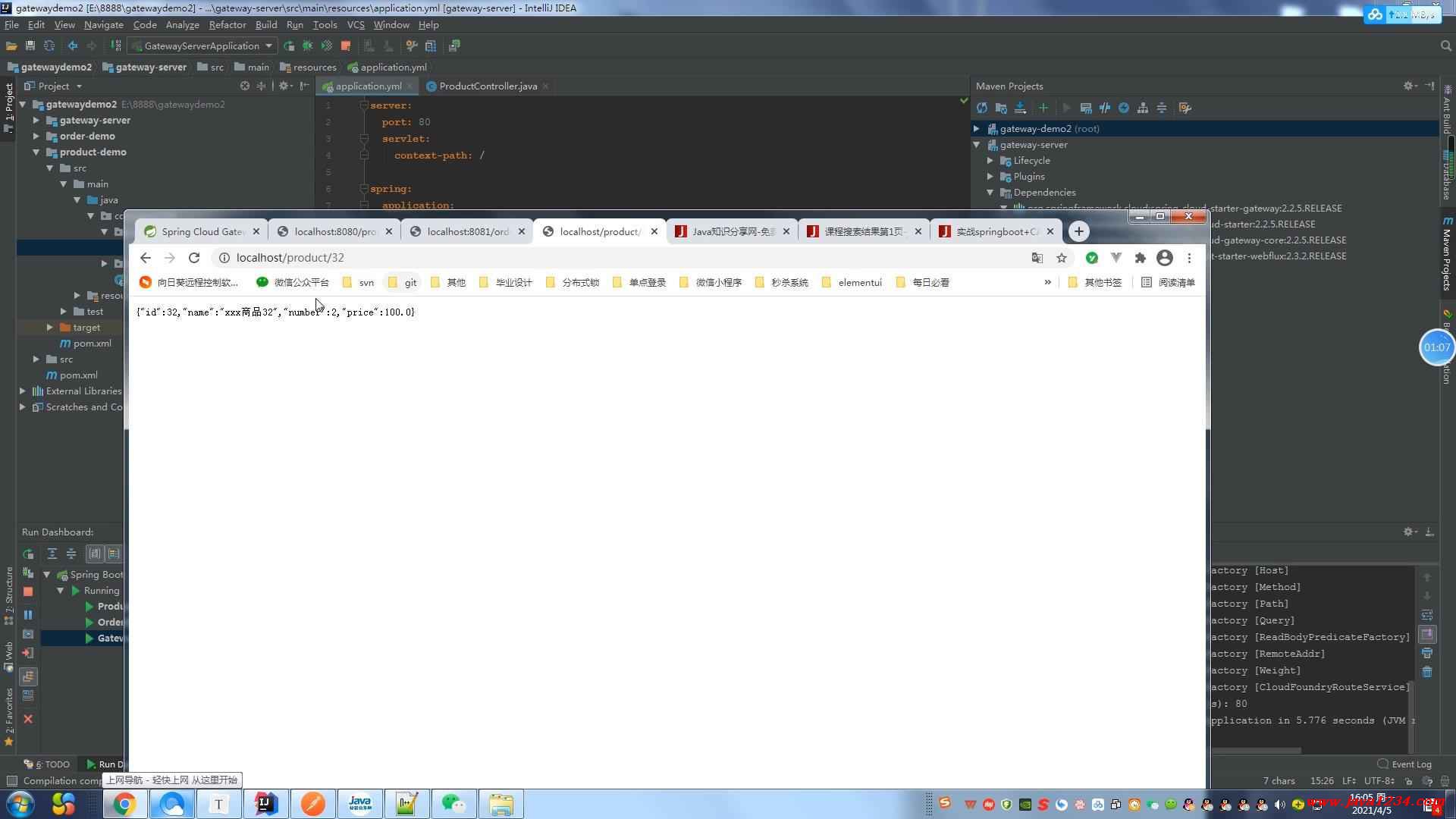Image resolution: width=1456 pixels, height=819 pixels.
Task: Show more Chrome bookmarks with the chevron
Action: 1047,282
